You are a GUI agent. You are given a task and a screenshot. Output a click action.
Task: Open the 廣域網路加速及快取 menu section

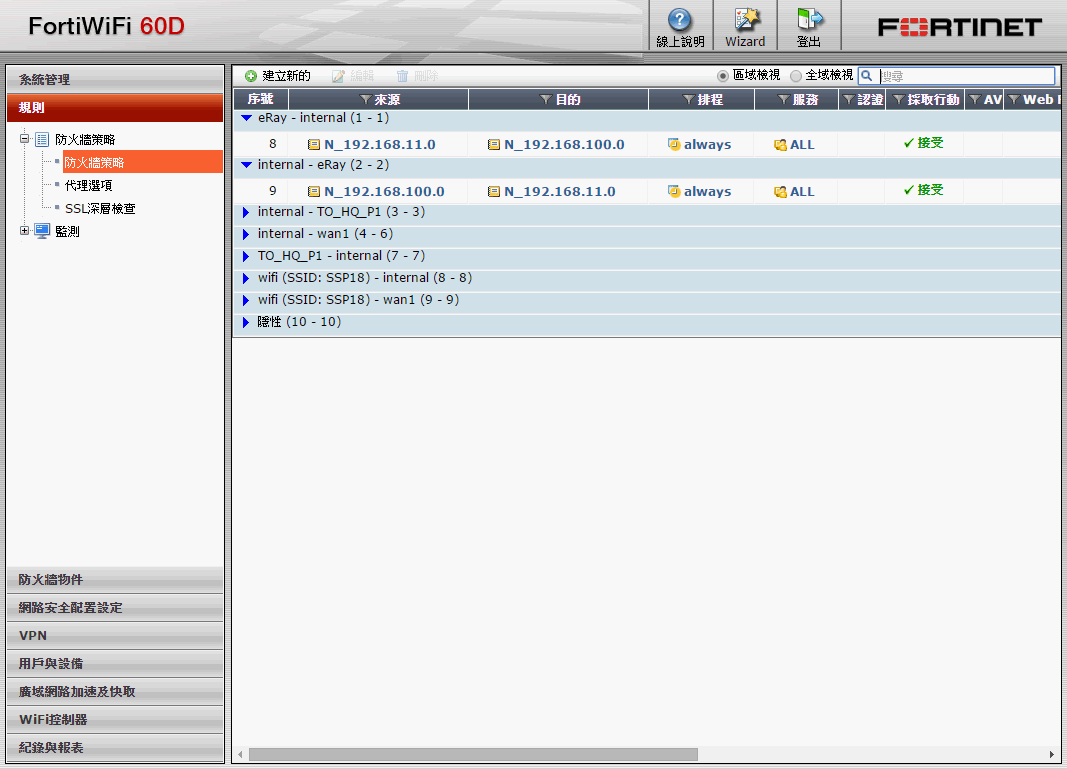115,691
